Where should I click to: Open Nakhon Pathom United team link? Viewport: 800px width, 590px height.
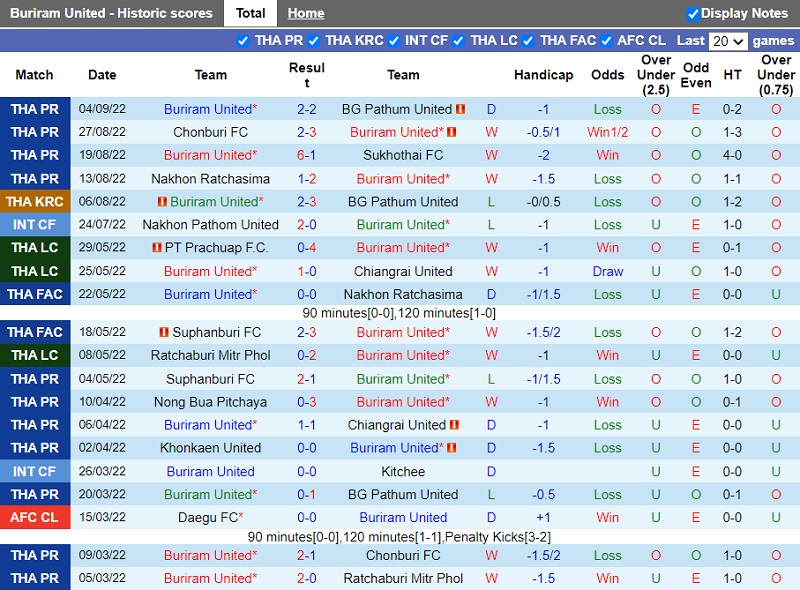[x=210, y=225]
